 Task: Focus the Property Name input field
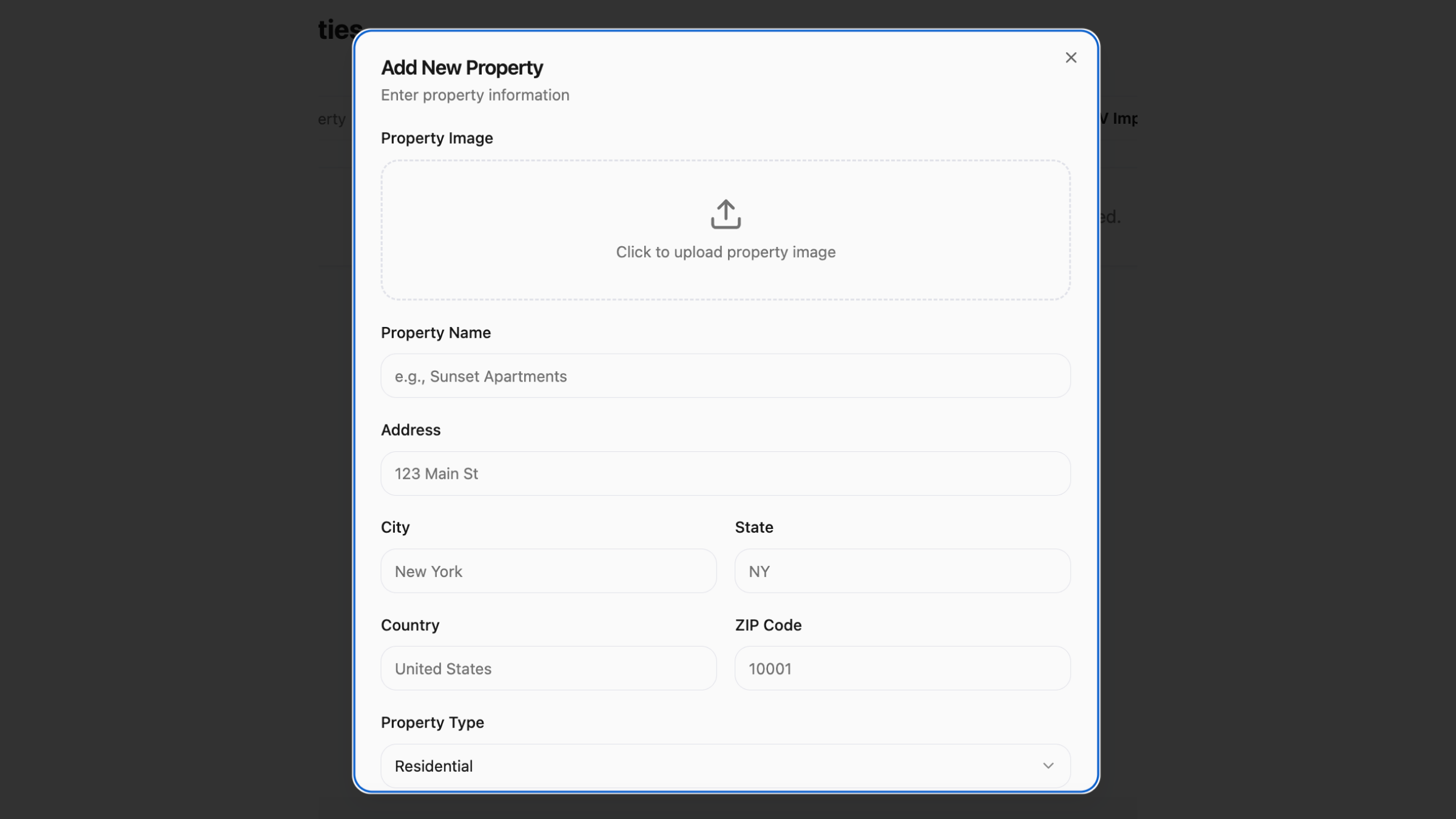[726, 376]
